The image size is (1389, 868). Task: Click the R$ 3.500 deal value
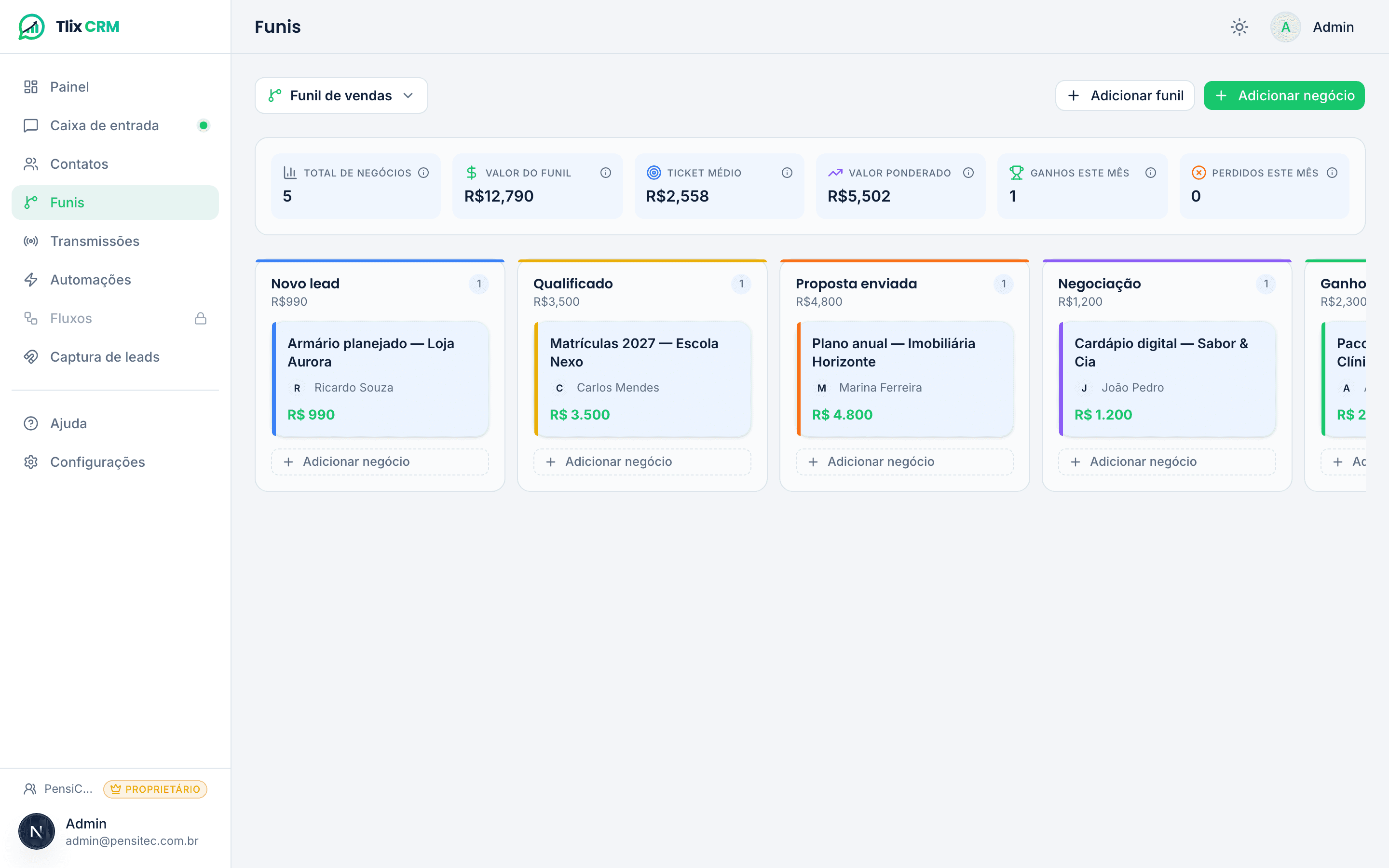click(x=580, y=415)
